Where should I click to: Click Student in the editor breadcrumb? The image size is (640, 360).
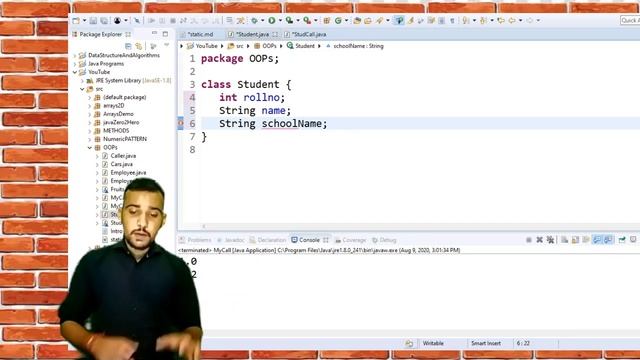tap(301, 46)
